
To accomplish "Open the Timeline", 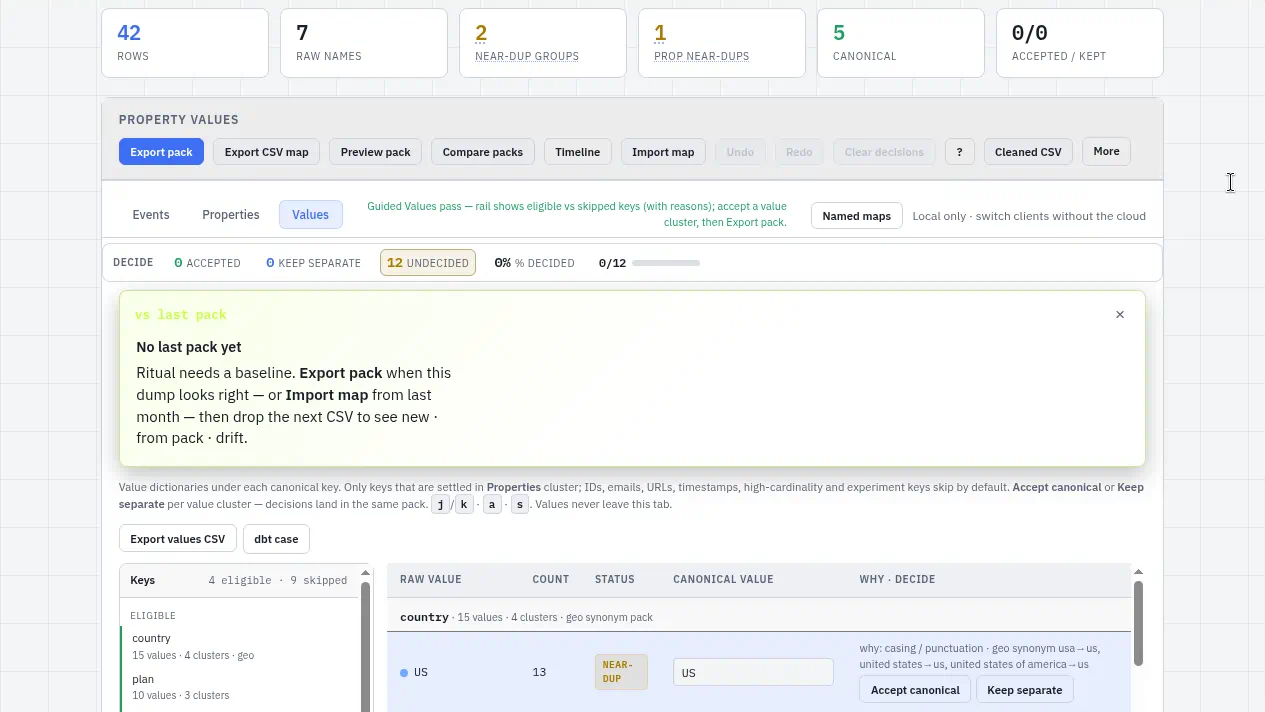I will point(578,152).
